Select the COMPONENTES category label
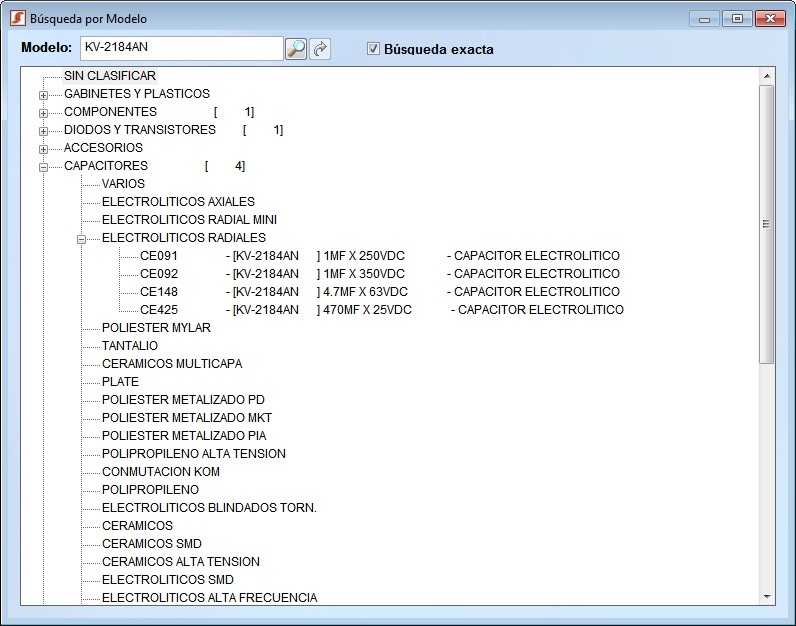The height and width of the screenshot is (626, 796). [x=110, y=112]
